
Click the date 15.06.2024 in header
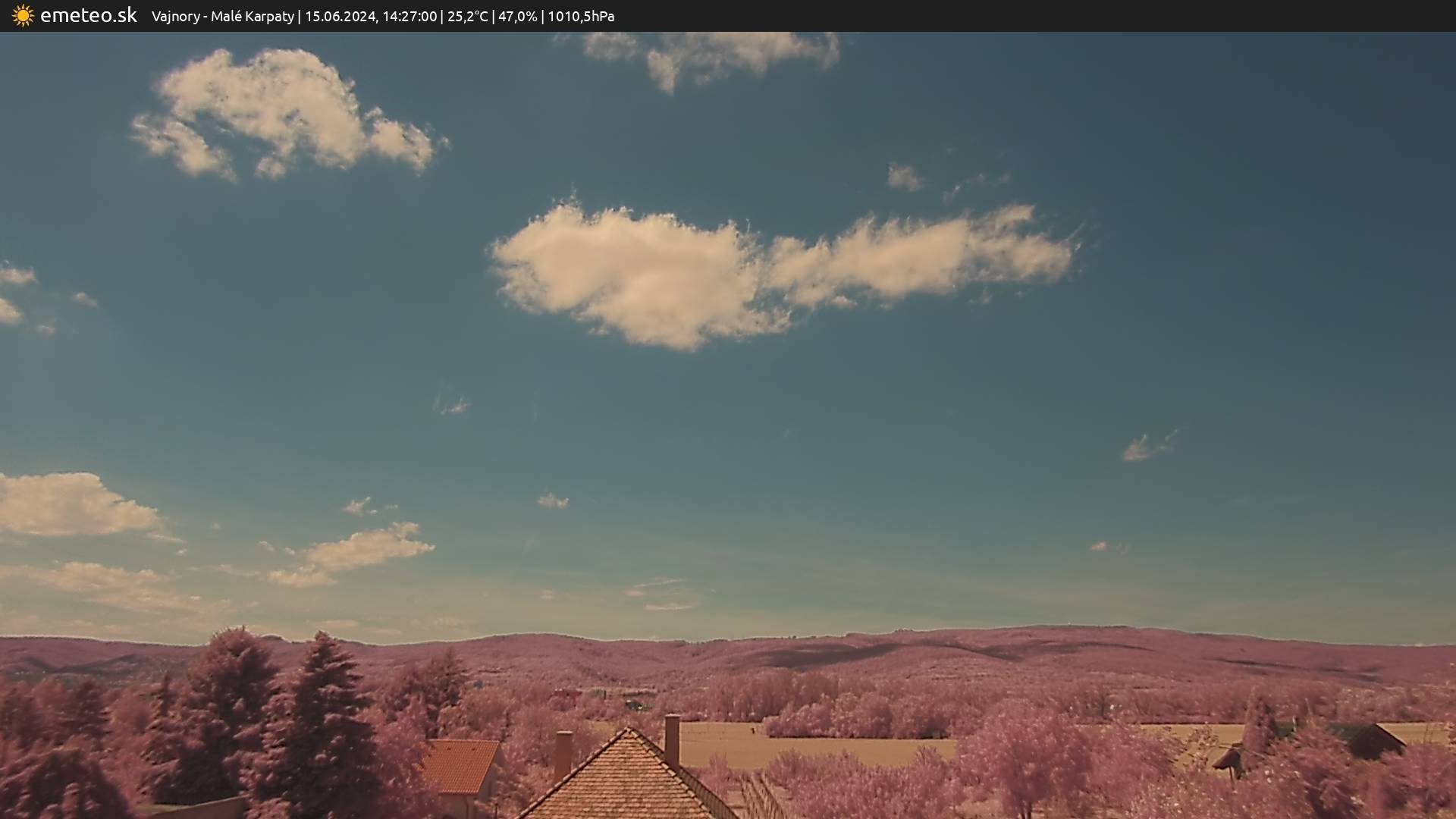340,16
